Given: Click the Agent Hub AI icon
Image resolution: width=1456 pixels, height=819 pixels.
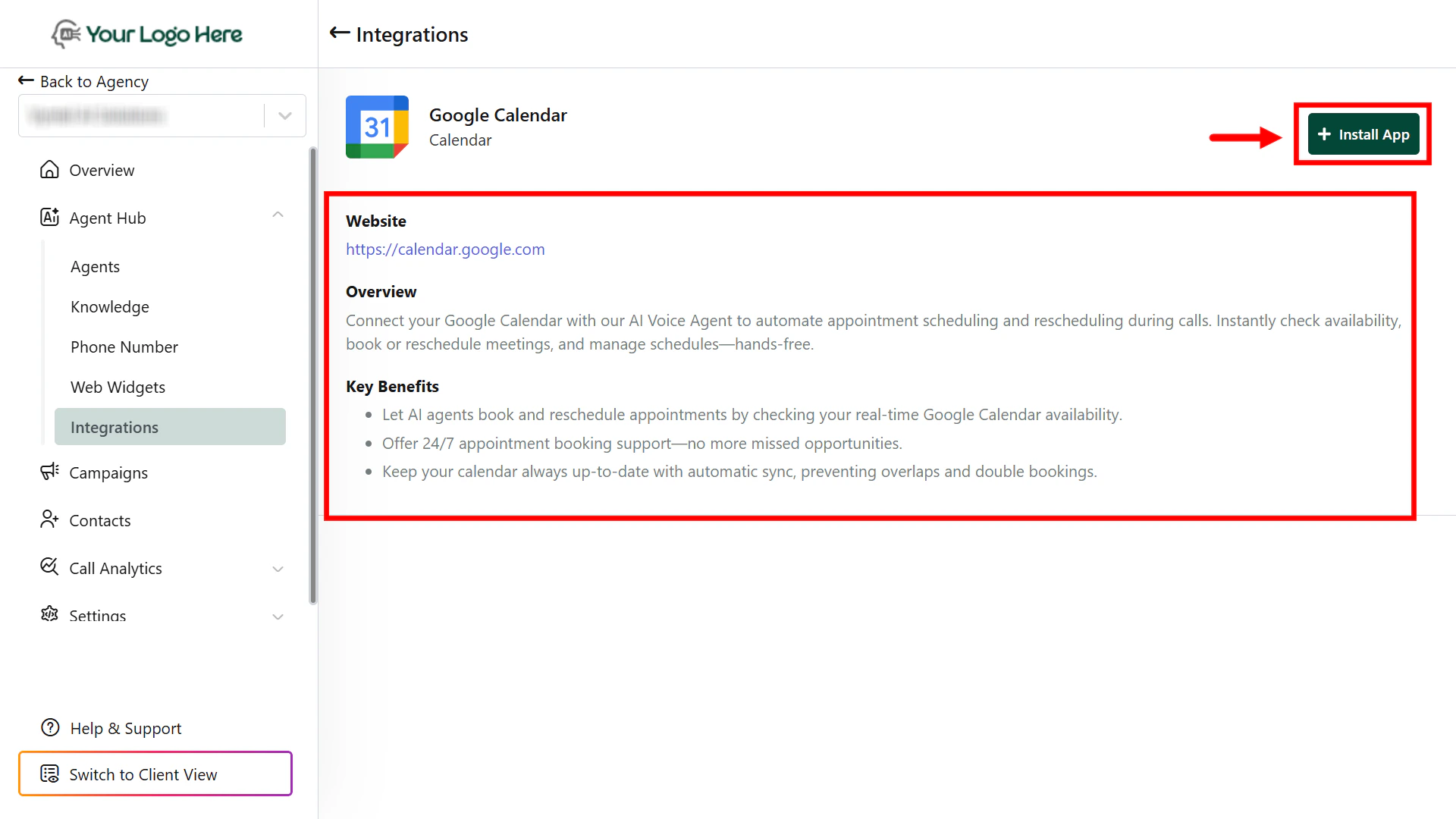Looking at the screenshot, I should coord(49,218).
